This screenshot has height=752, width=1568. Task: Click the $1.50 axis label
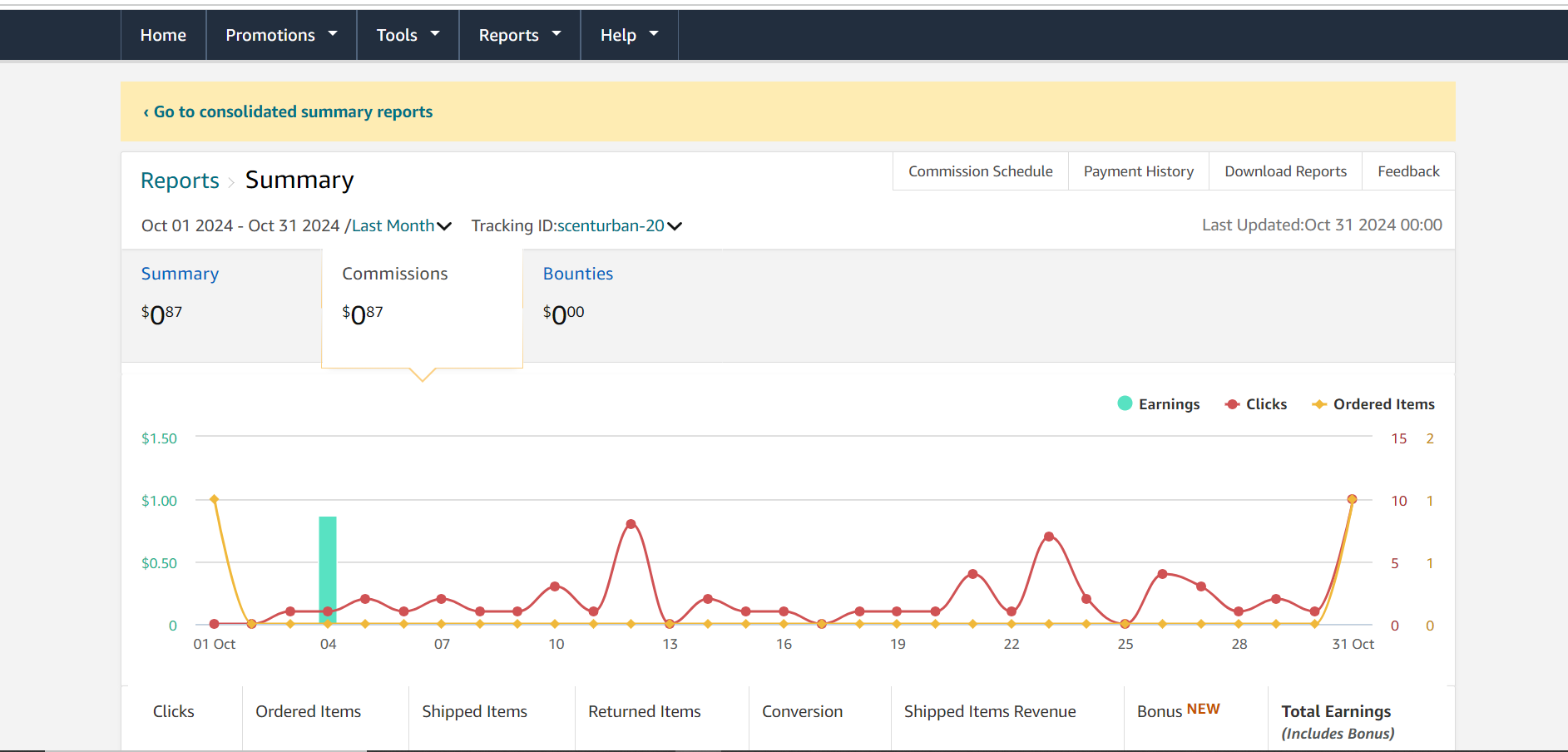[x=159, y=438]
